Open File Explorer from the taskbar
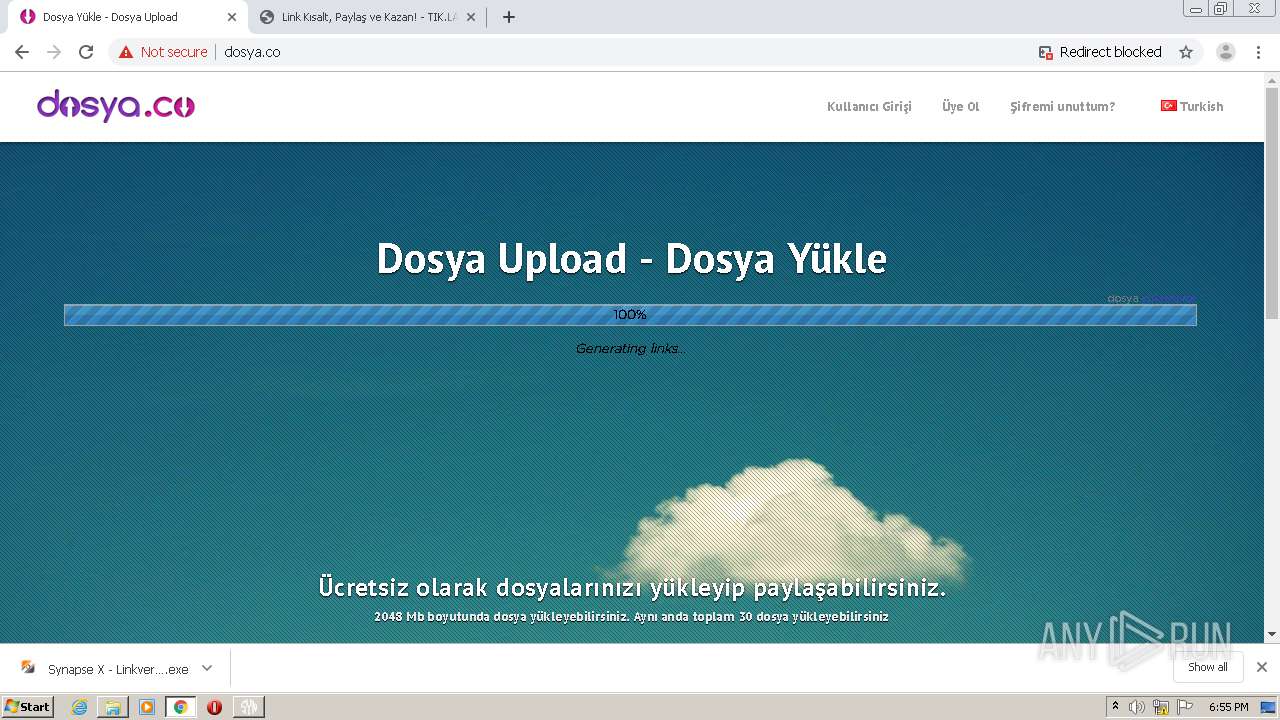 [113, 707]
